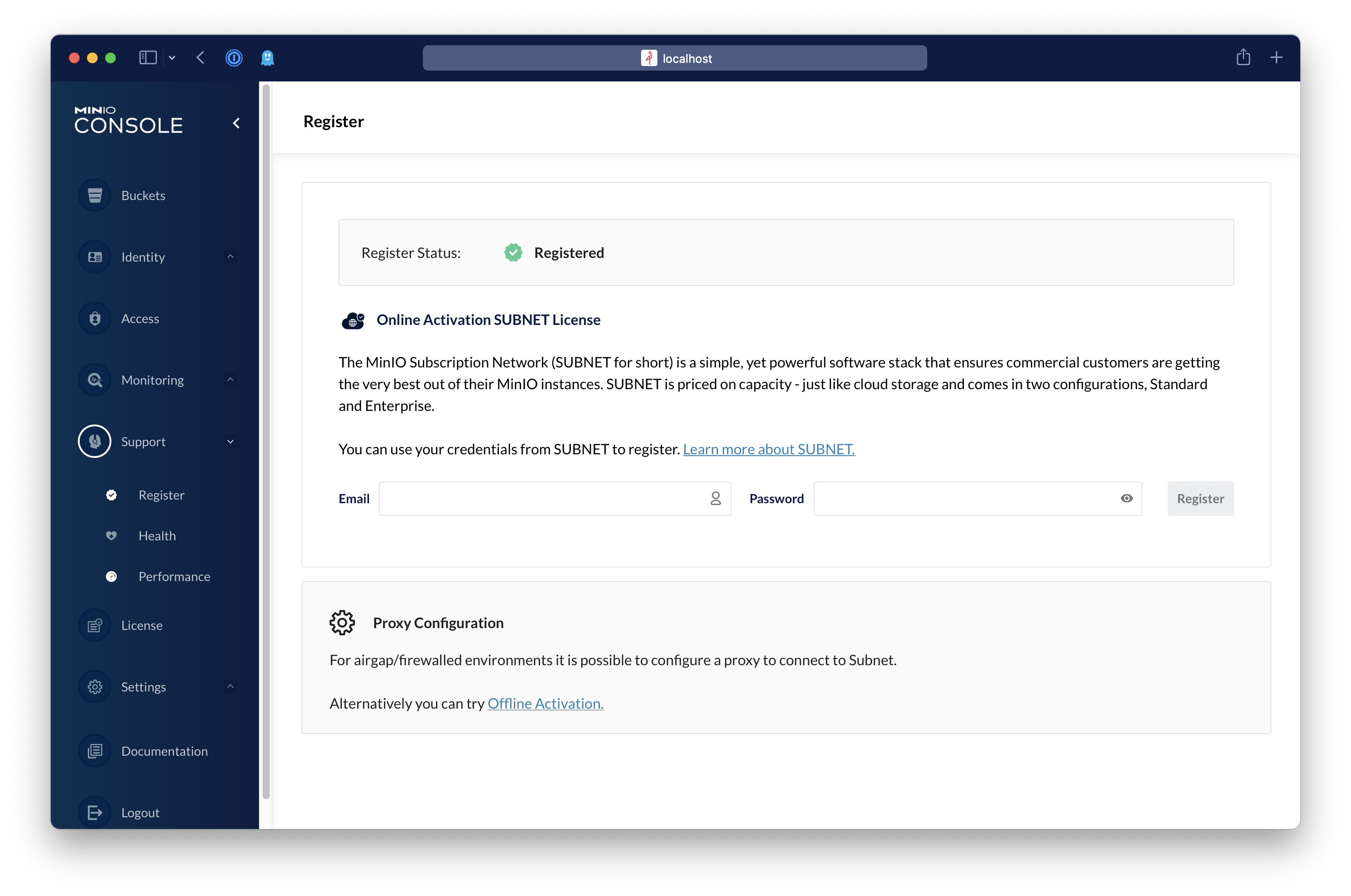Collapse the Support menu chevron

230,442
